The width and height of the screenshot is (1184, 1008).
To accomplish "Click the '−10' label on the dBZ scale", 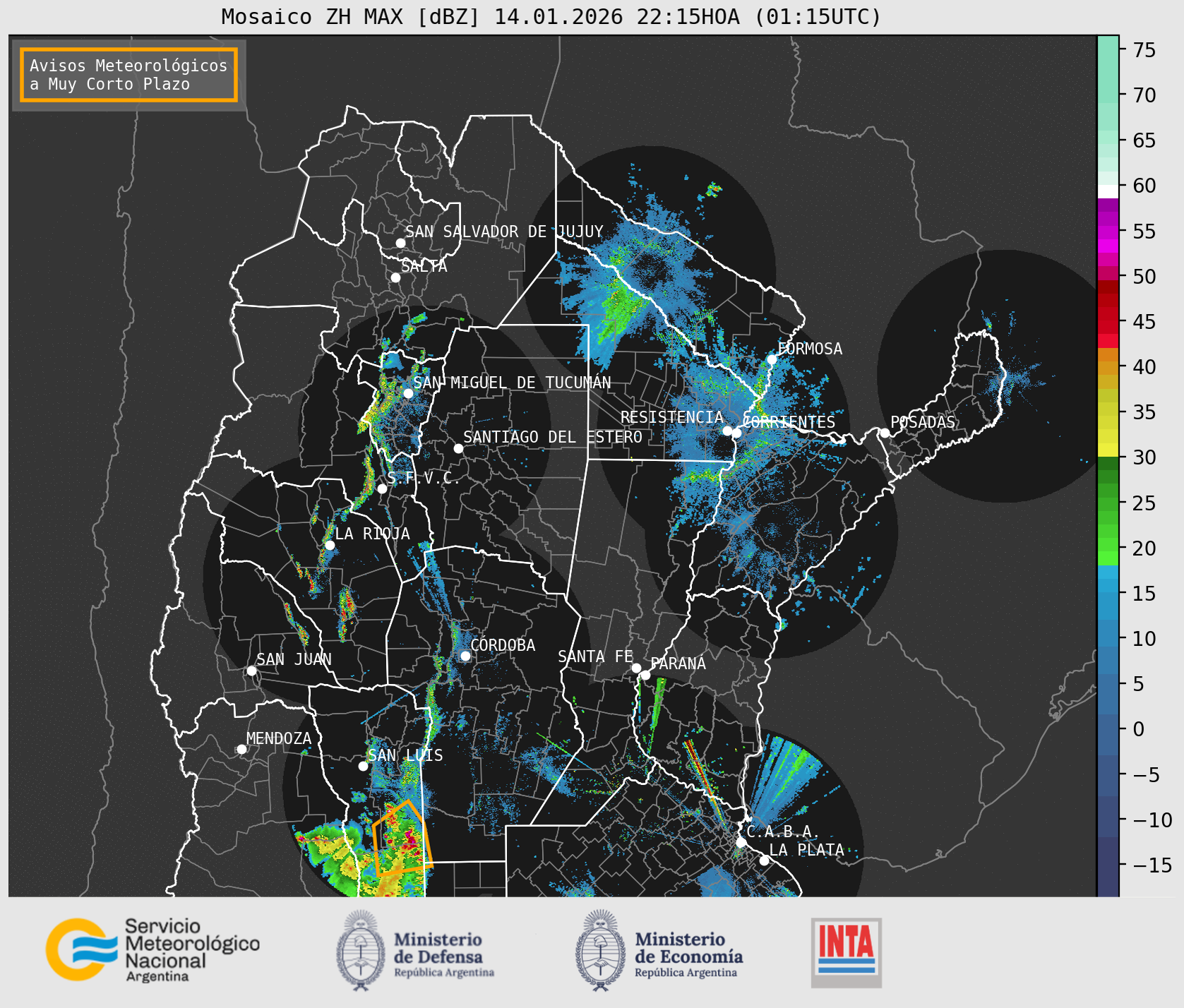I will tap(1152, 820).
